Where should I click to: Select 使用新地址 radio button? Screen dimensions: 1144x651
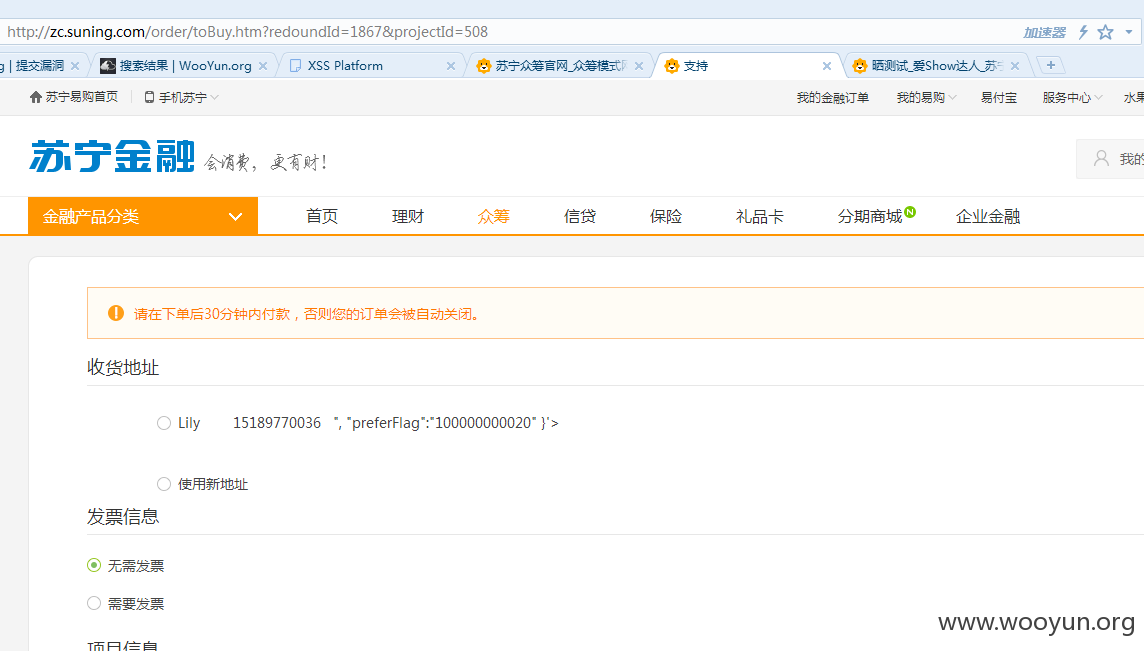[164, 484]
